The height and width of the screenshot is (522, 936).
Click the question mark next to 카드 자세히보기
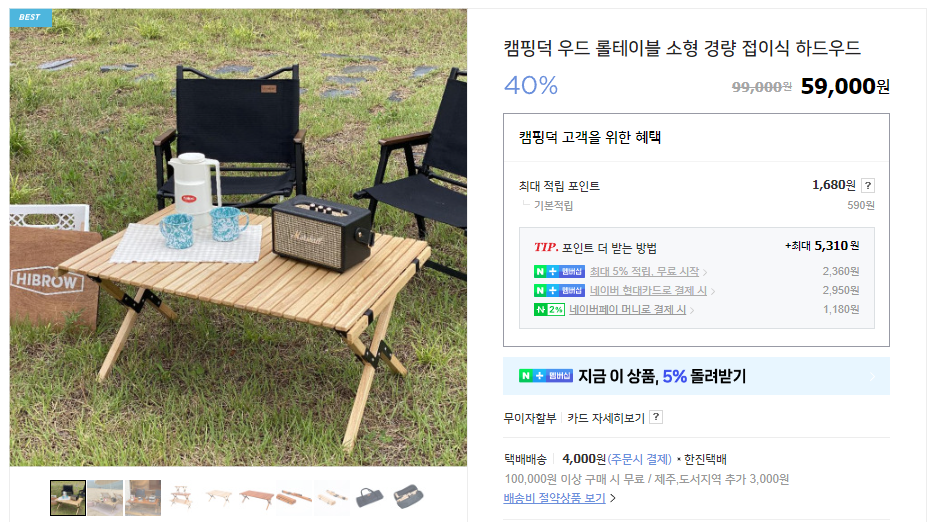(656, 417)
